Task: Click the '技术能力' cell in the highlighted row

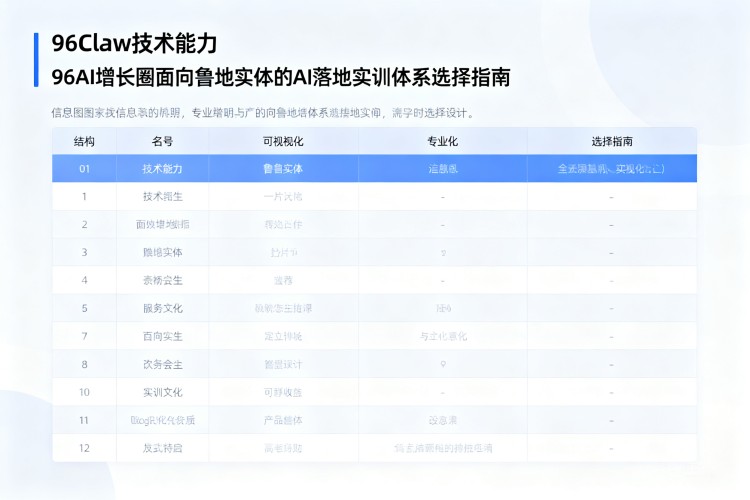Action: 162,169
